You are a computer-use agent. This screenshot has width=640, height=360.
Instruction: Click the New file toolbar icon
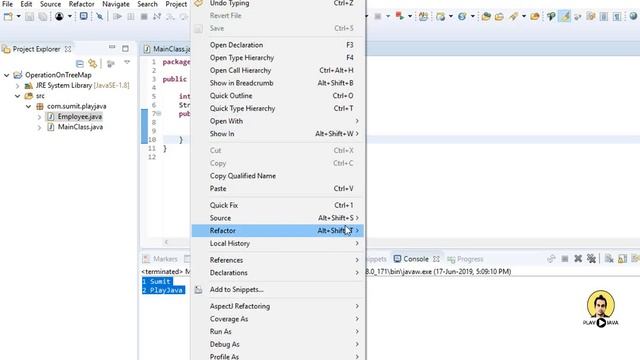coord(8,17)
